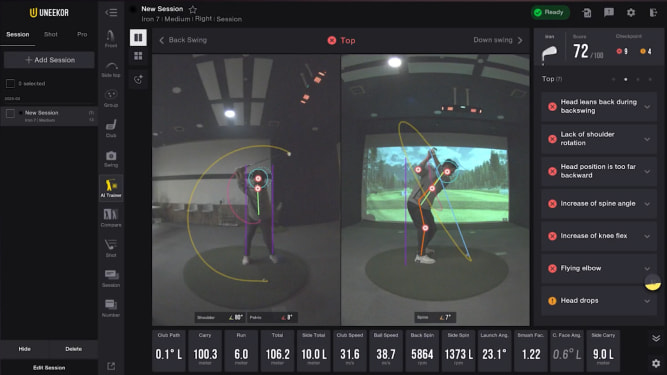667x375 pixels.
Task: Open the Swing camera tool
Action: [x=111, y=159]
